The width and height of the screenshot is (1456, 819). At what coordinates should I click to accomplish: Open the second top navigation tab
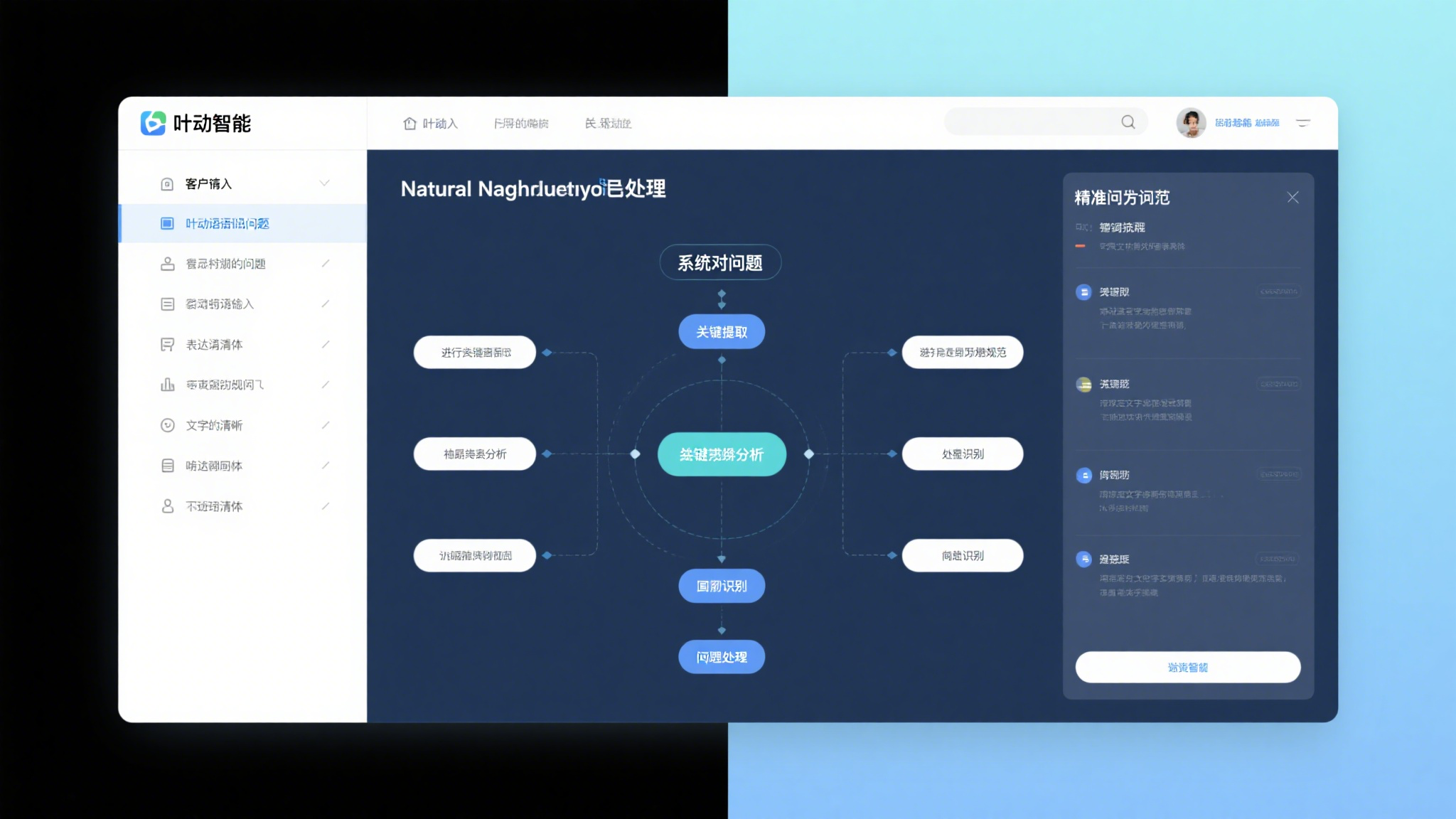(521, 124)
